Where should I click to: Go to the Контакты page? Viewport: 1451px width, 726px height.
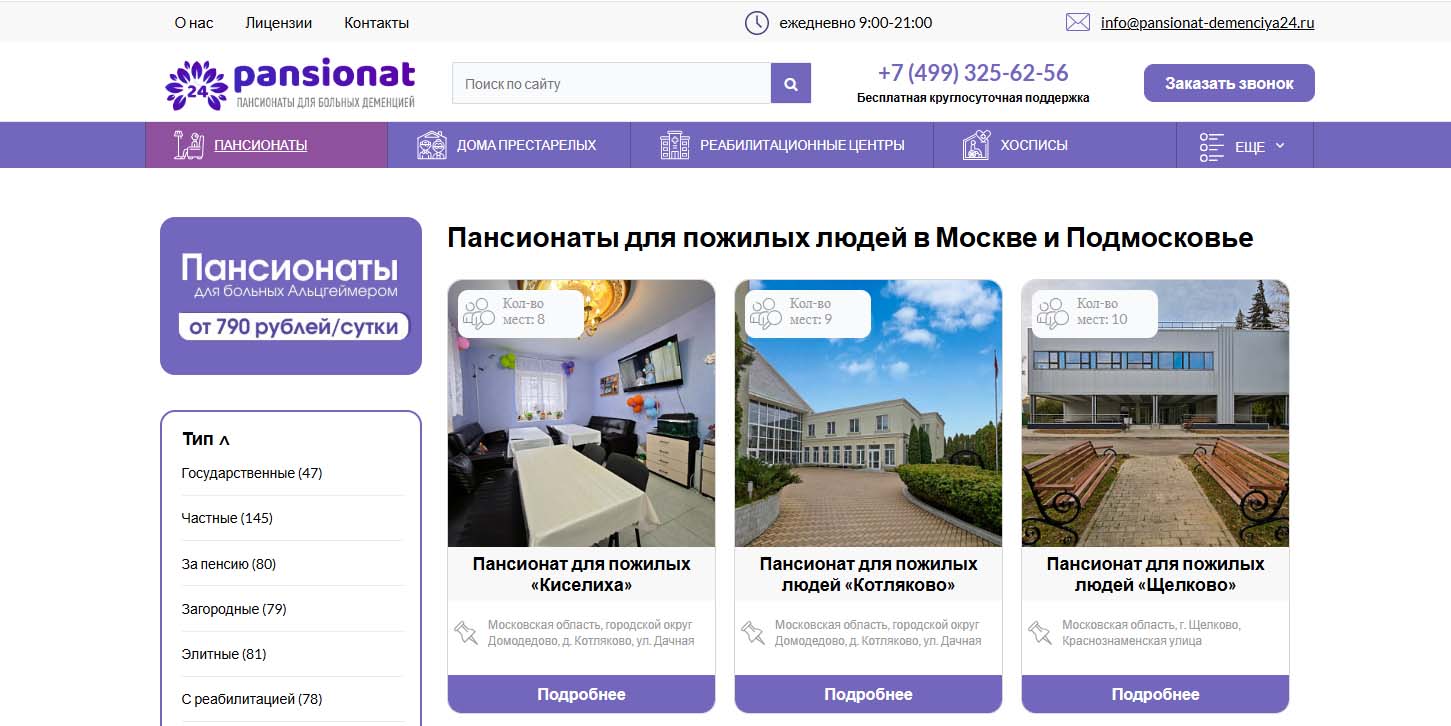(x=376, y=22)
